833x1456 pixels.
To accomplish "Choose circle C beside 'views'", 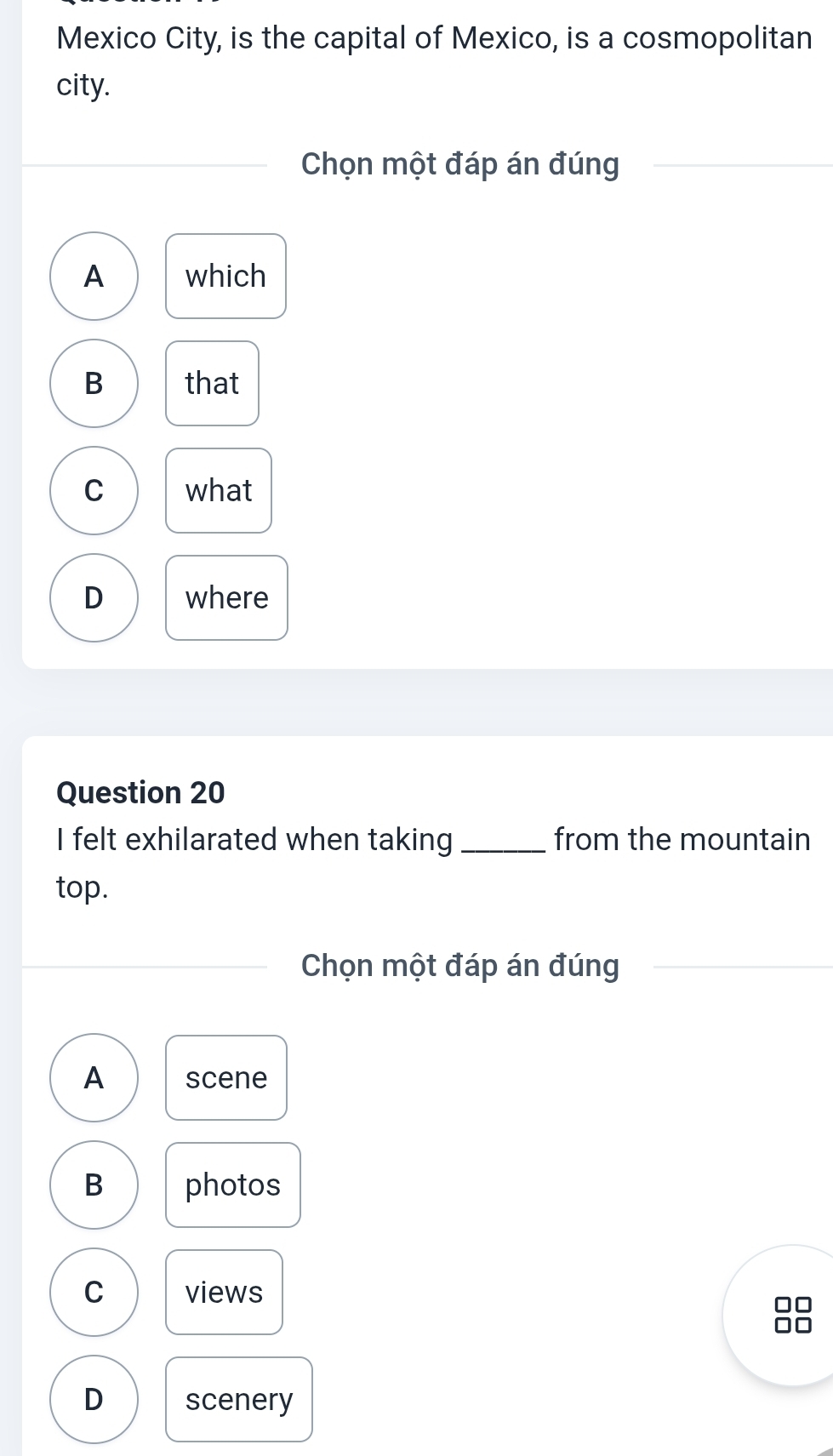I will (x=94, y=1292).
